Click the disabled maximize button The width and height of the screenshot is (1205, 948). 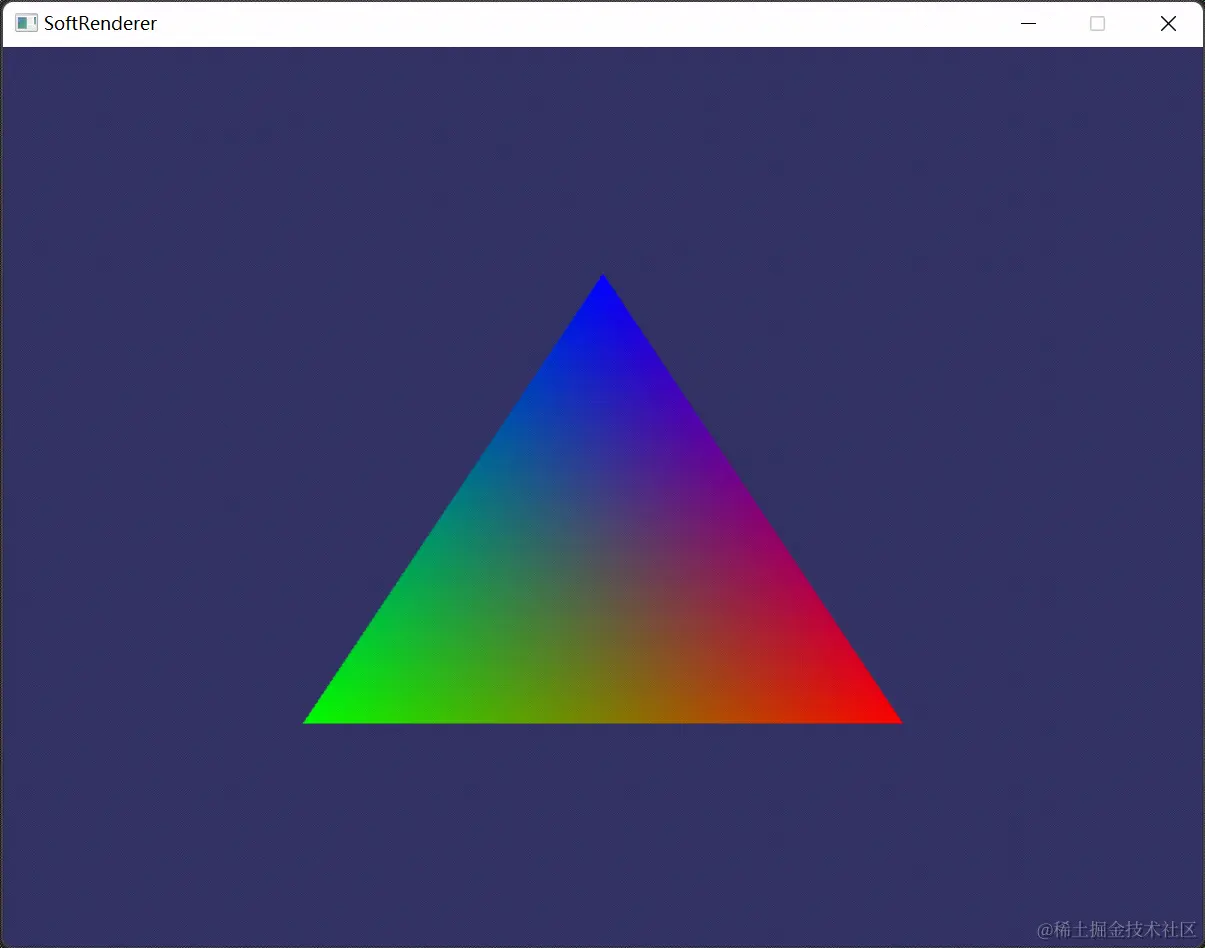coord(1097,24)
